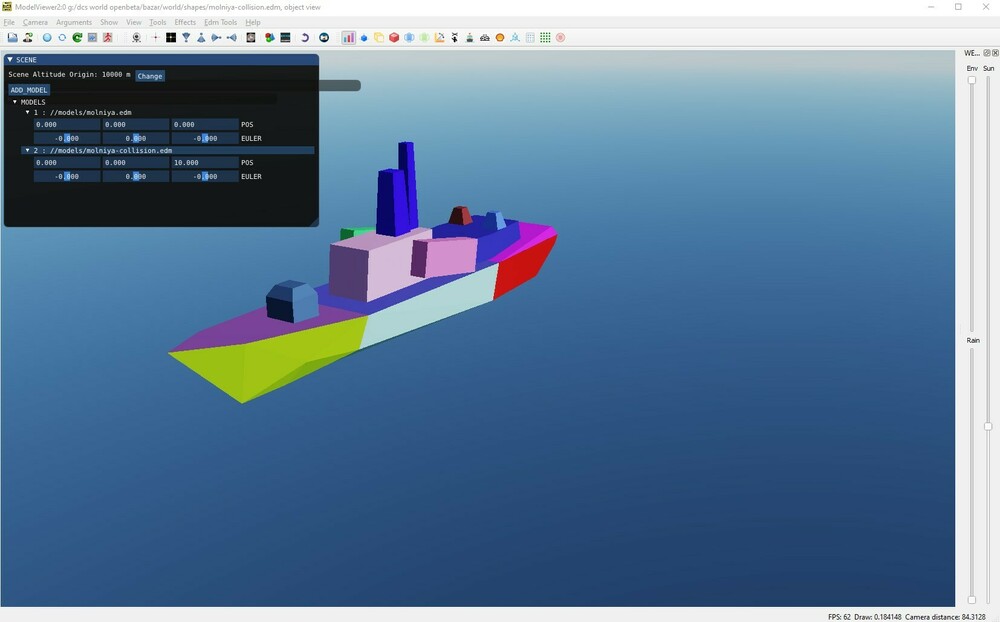The height and width of the screenshot is (622, 1000).
Task: Click the camera toolbar icon
Action: pyautogui.click(x=138, y=37)
